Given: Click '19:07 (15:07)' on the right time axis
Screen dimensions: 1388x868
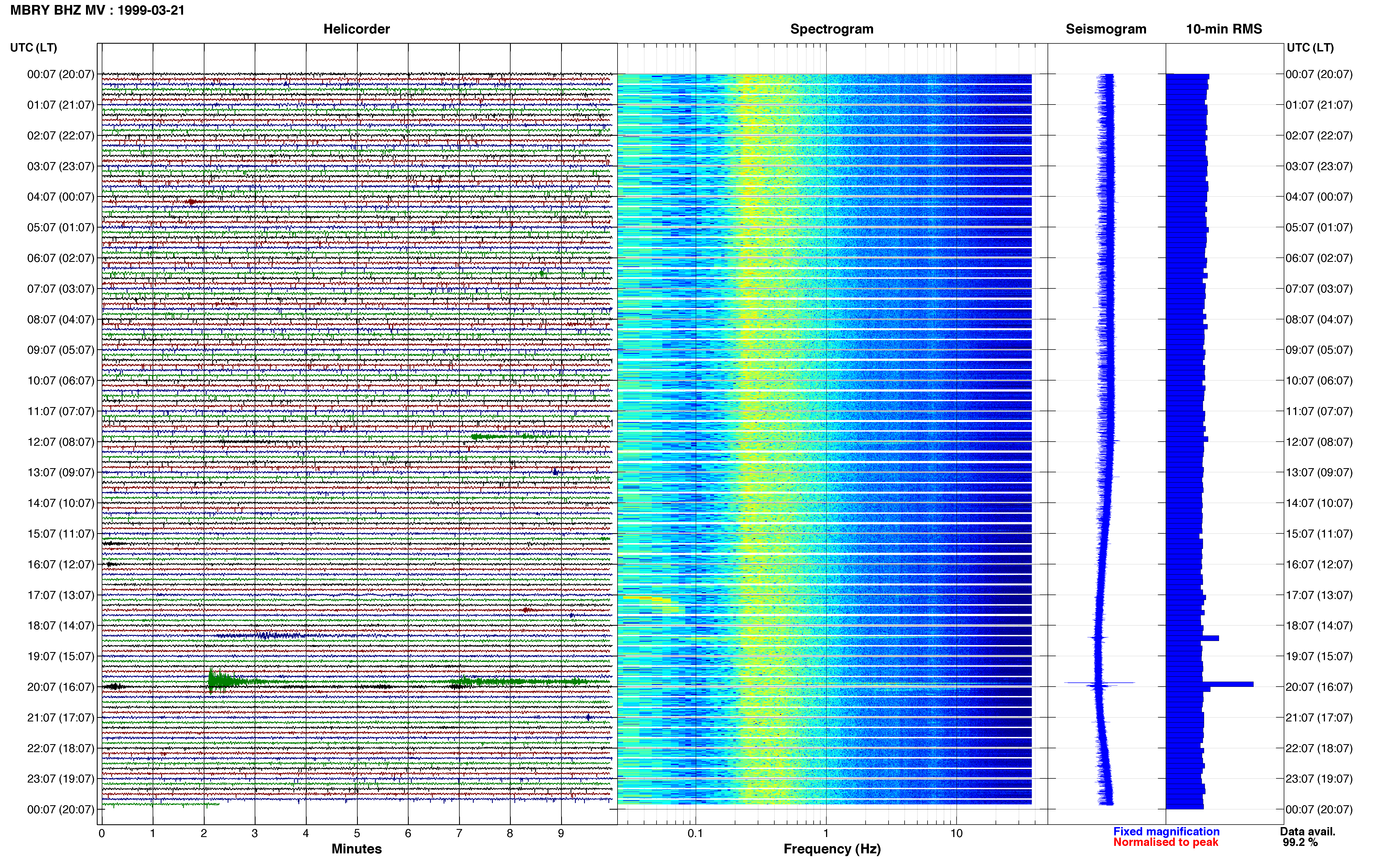Looking at the screenshot, I should 1319,656.
